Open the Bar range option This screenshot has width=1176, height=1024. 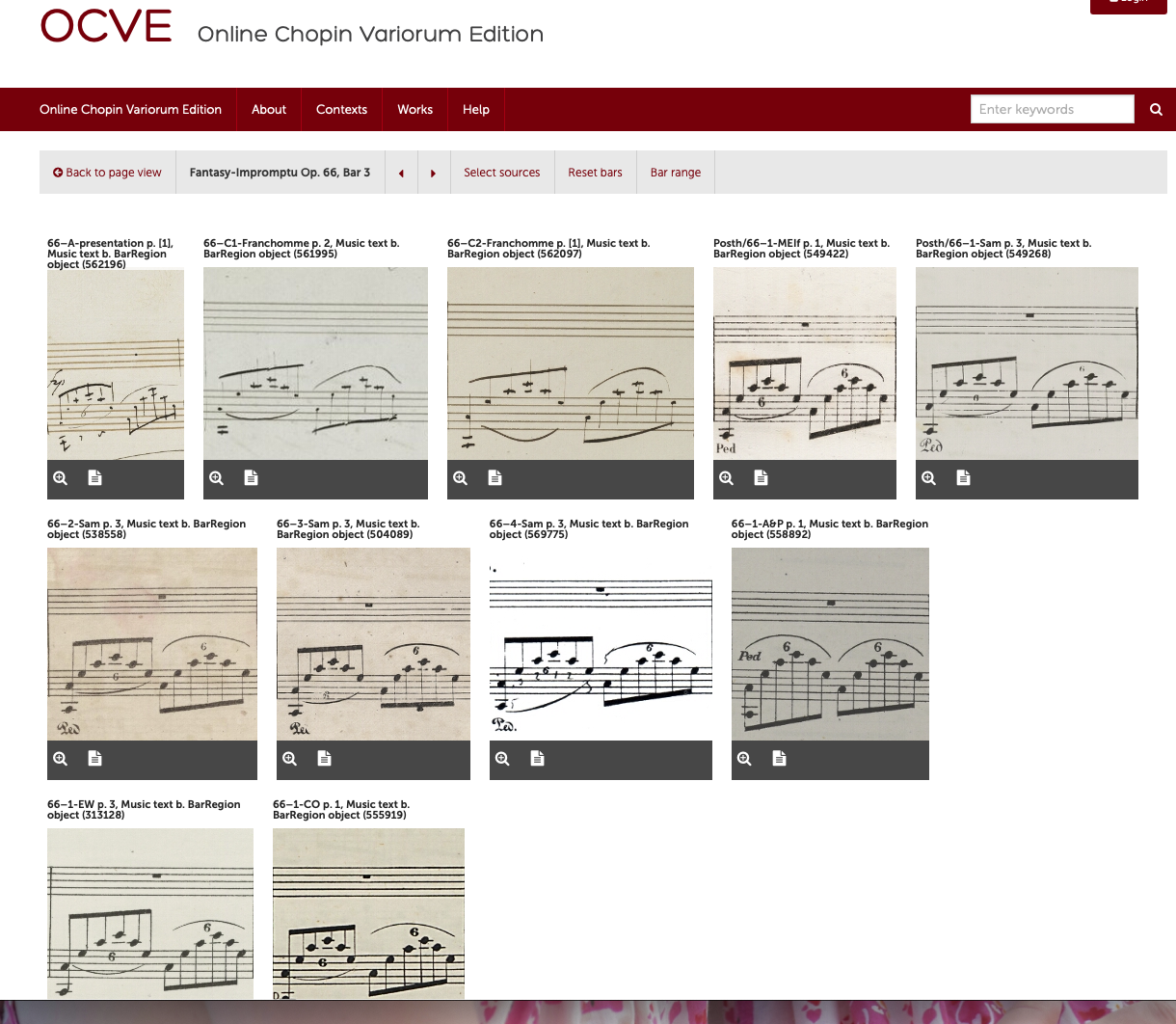[x=676, y=173]
